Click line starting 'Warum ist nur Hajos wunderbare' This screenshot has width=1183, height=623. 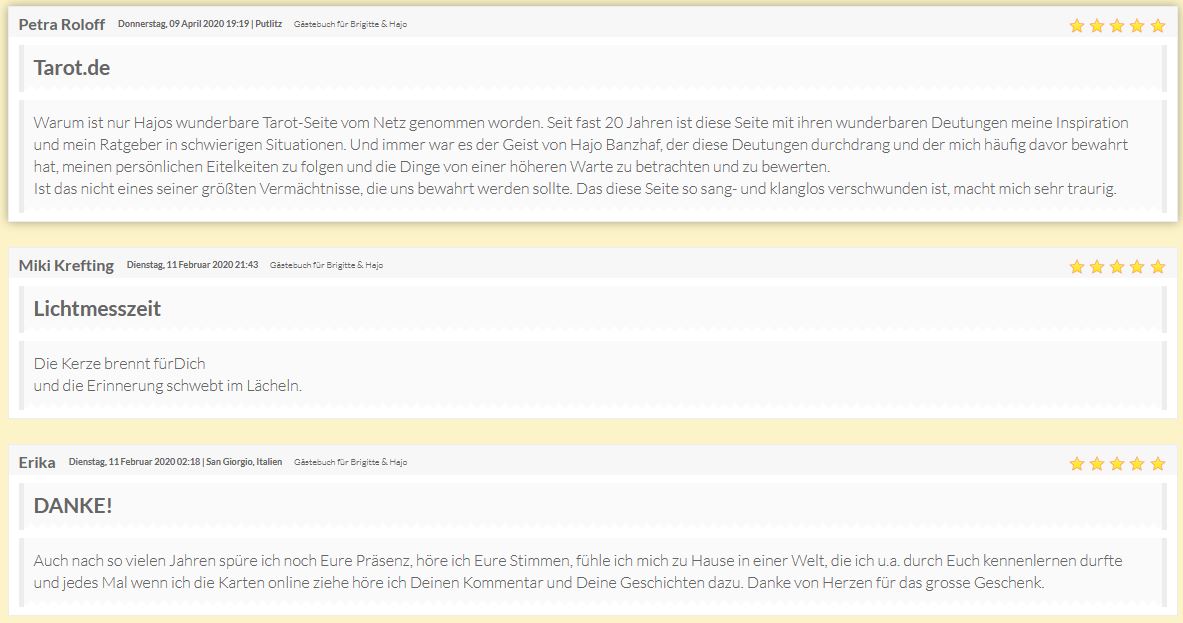point(581,123)
